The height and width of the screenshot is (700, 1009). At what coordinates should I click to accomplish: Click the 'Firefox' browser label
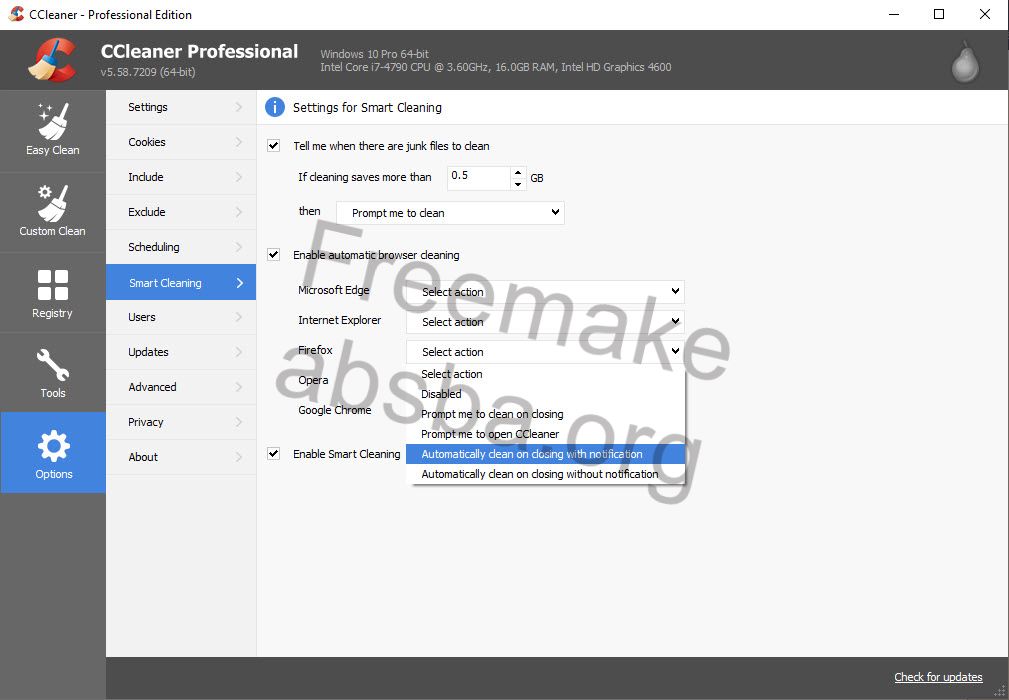click(315, 350)
